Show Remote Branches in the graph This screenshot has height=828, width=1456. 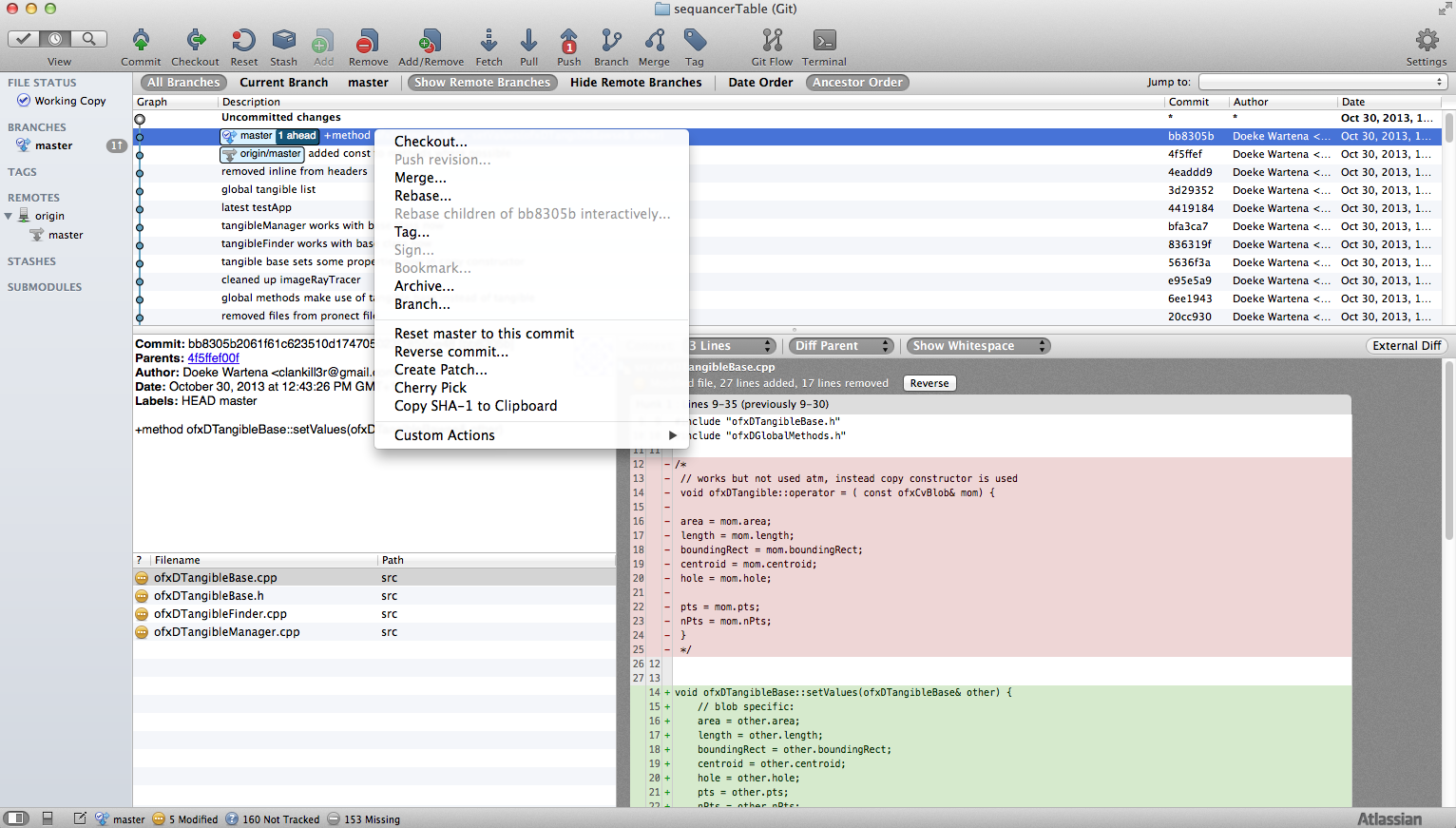[x=482, y=82]
